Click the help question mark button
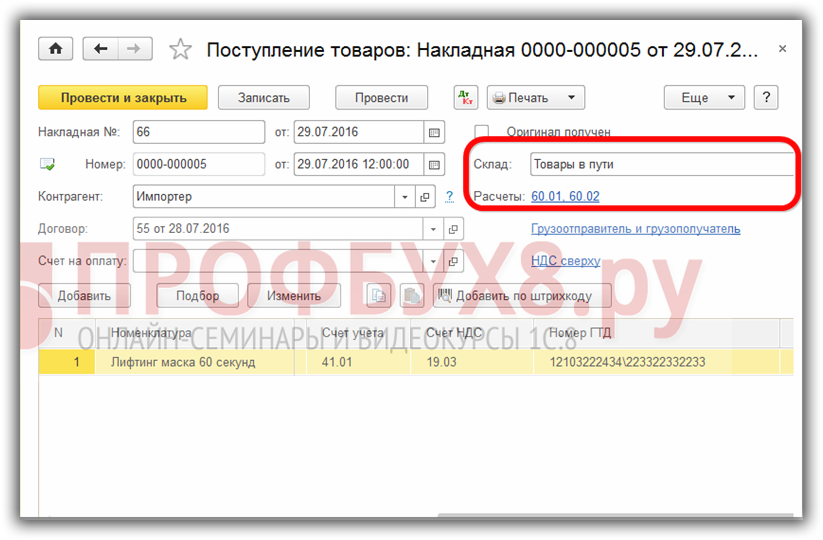 (766, 98)
